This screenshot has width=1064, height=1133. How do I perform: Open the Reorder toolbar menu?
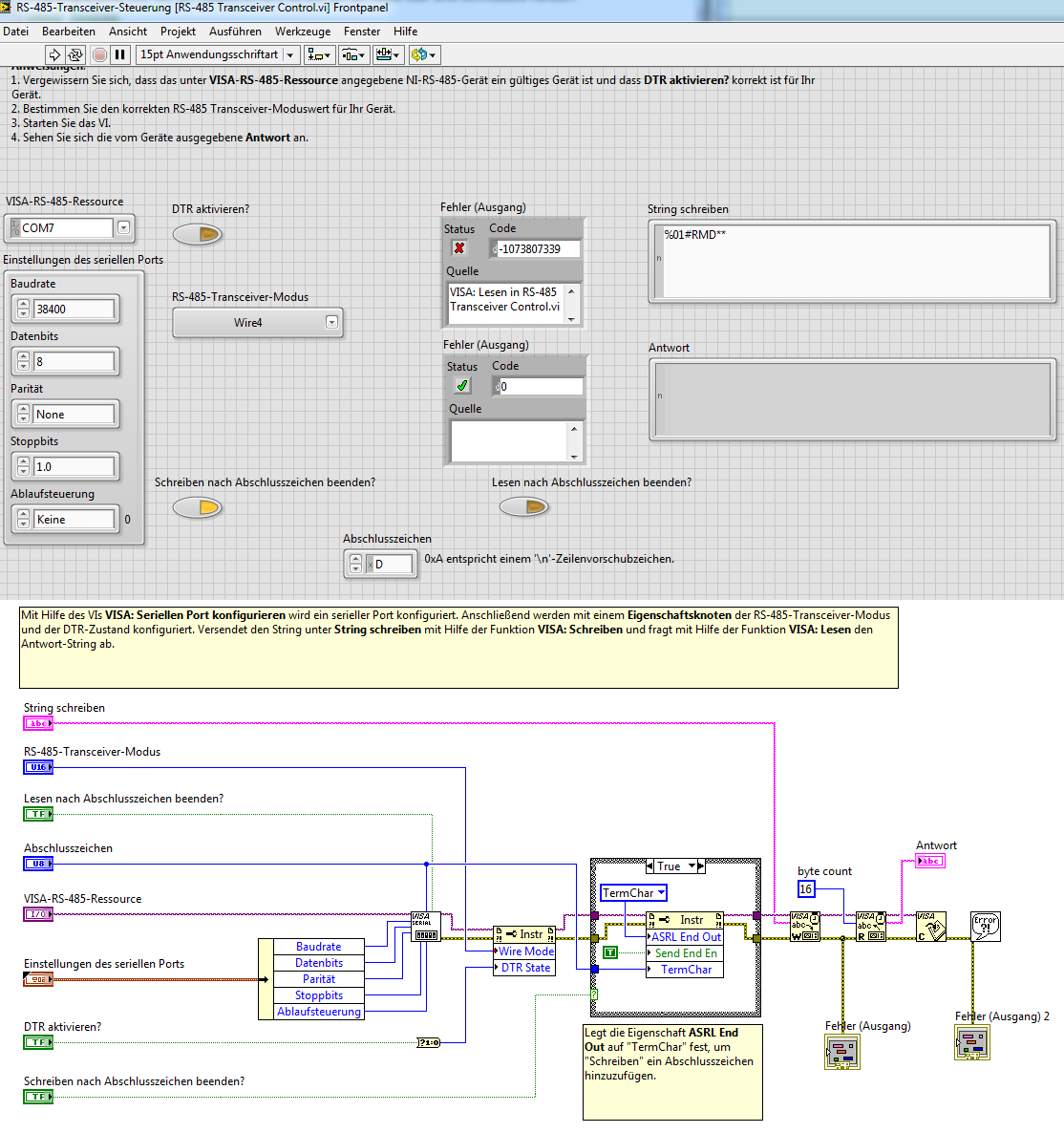coord(423,54)
